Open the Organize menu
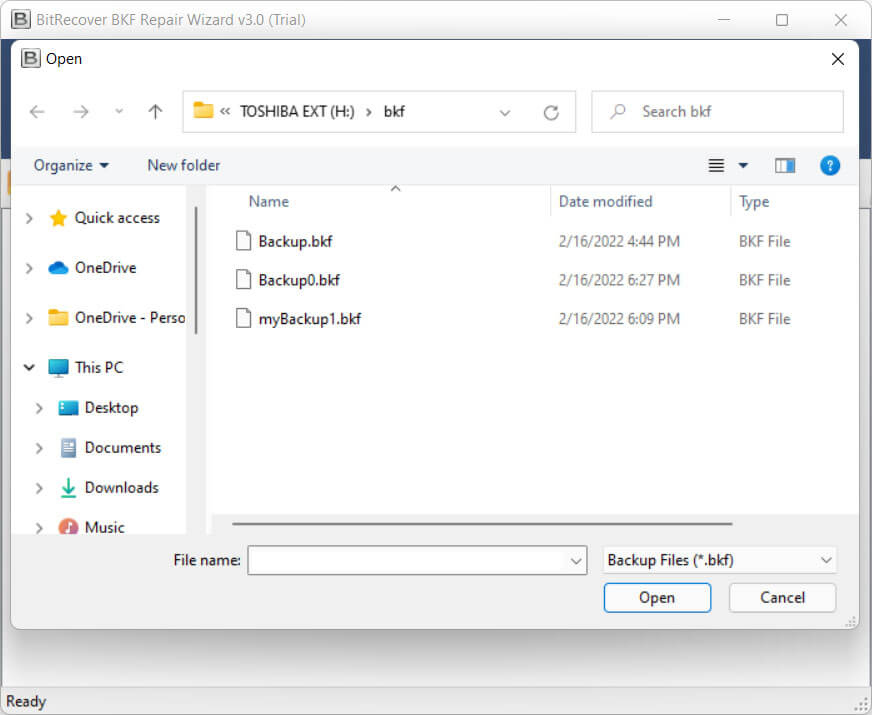 click(71, 166)
